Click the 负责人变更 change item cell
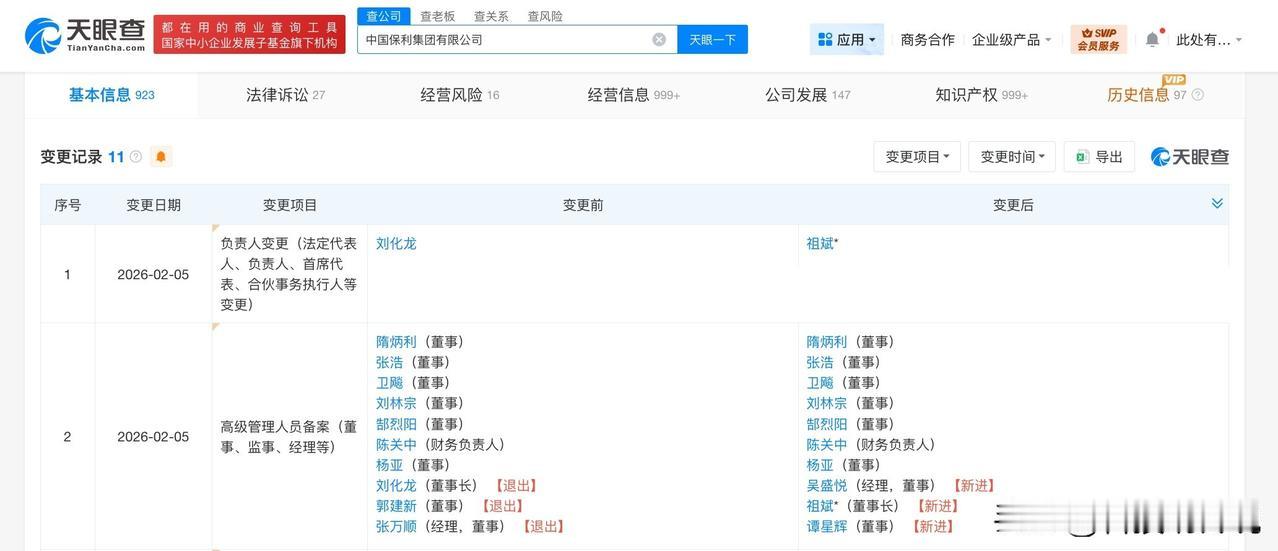This screenshot has width=1278, height=551. [x=289, y=274]
